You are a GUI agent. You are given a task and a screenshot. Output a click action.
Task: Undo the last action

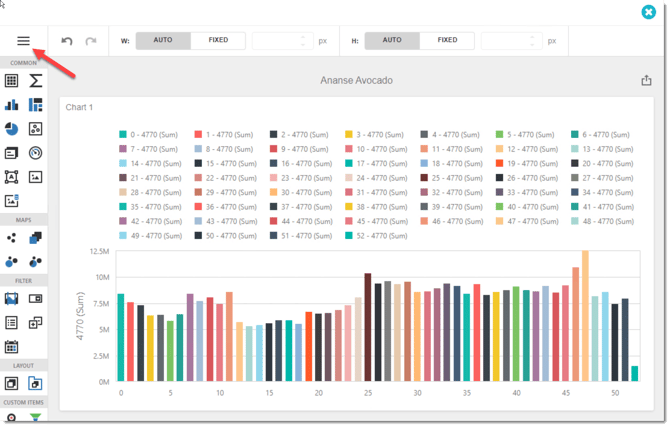point(67,41)
